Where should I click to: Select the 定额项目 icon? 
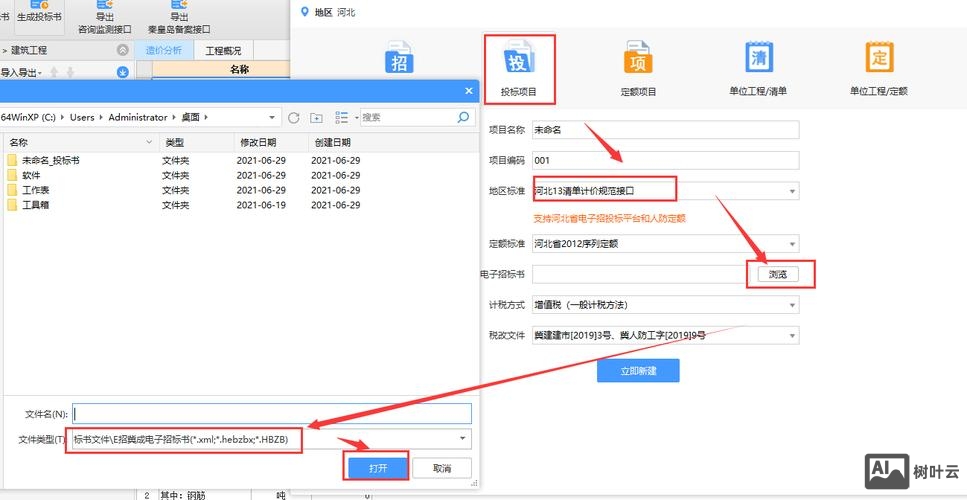tap(638, 69)
